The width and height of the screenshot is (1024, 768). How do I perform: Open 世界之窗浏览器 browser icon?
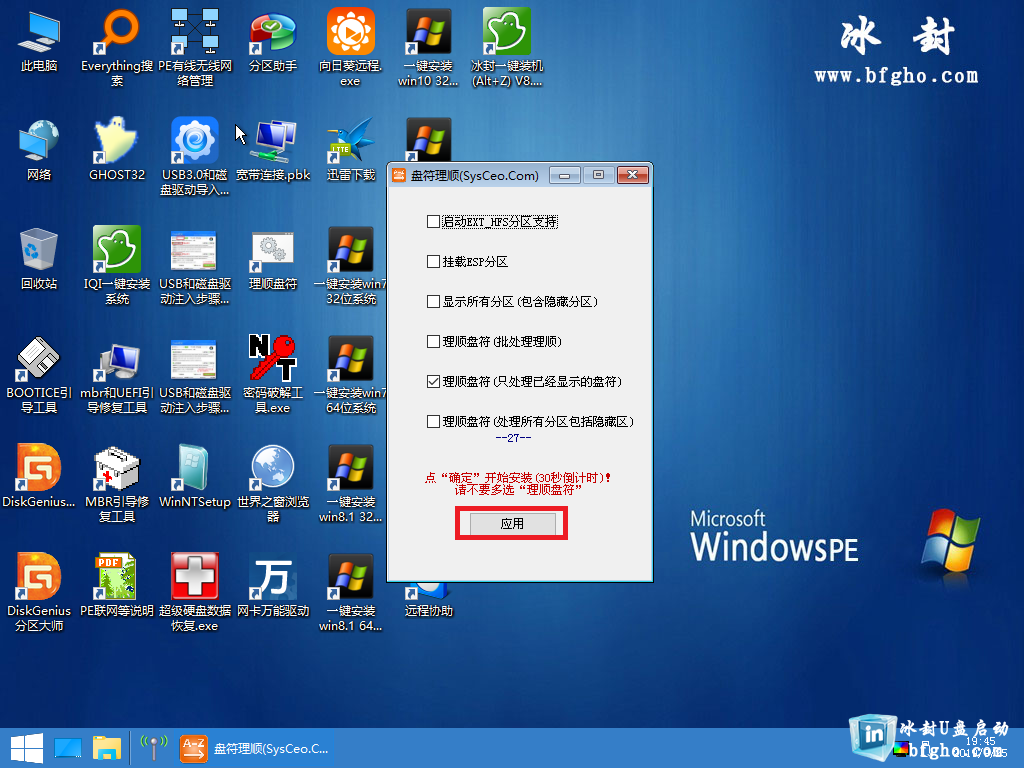coord(273,483)
